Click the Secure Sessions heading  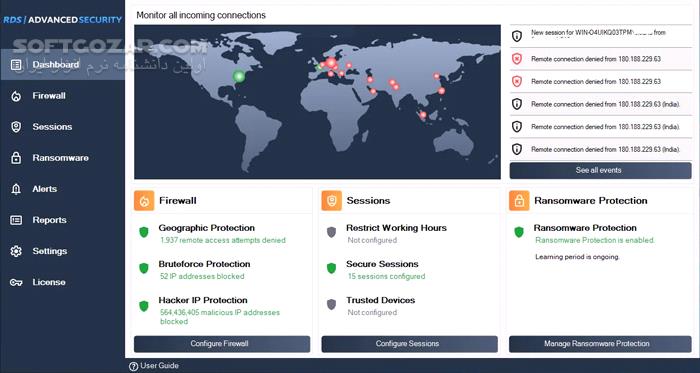382,264
